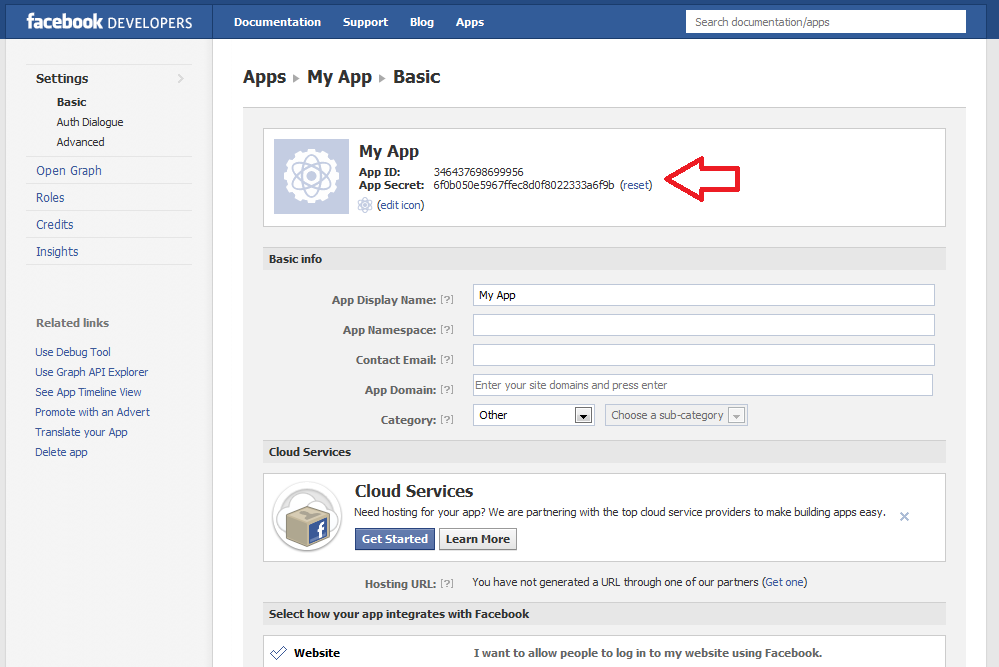This screenshot has height=667, width=999.
Task: Open the Open Graph section
Action: pos(69,171)
